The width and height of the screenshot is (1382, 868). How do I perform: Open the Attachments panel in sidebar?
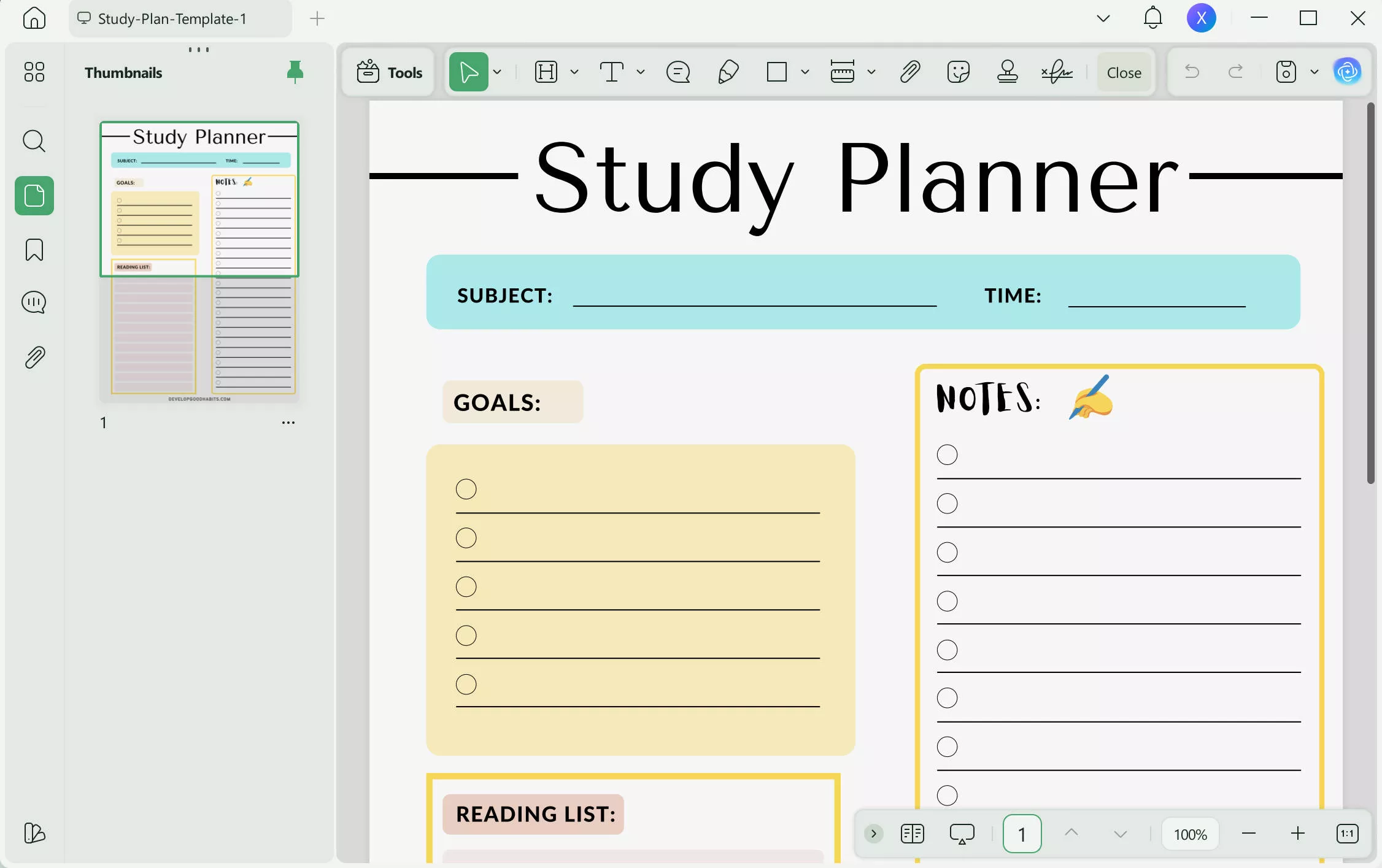[35, 357]
